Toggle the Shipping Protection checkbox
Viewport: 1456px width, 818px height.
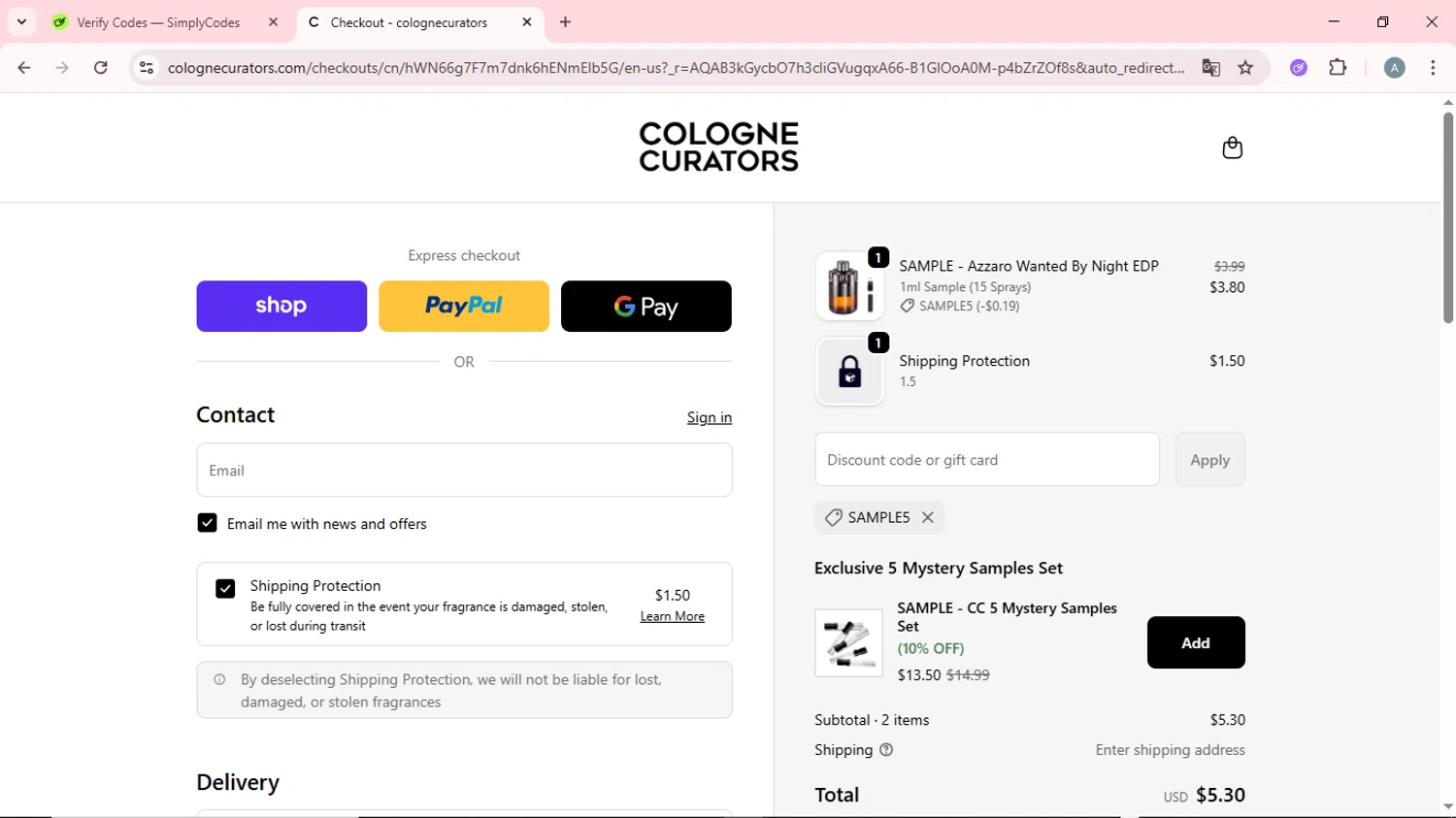pyautogui.click(x=225, y=589)
